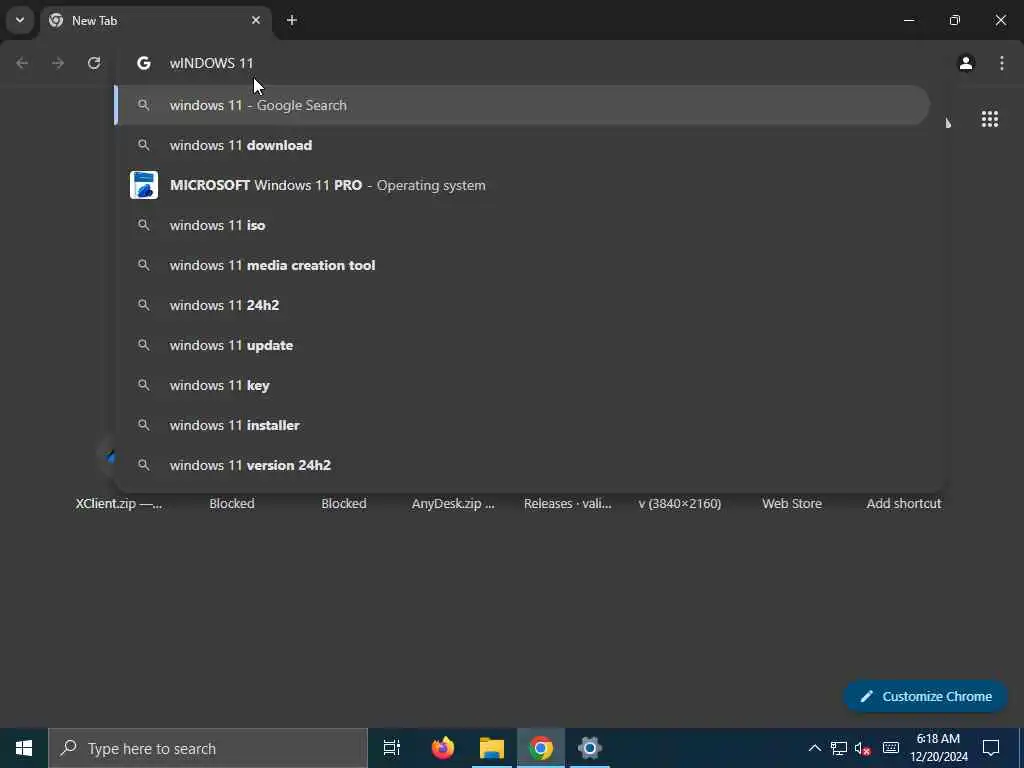Launch Firefox from the taskbar
Screen dimensions: 1024x768
[x=443, y=748]
